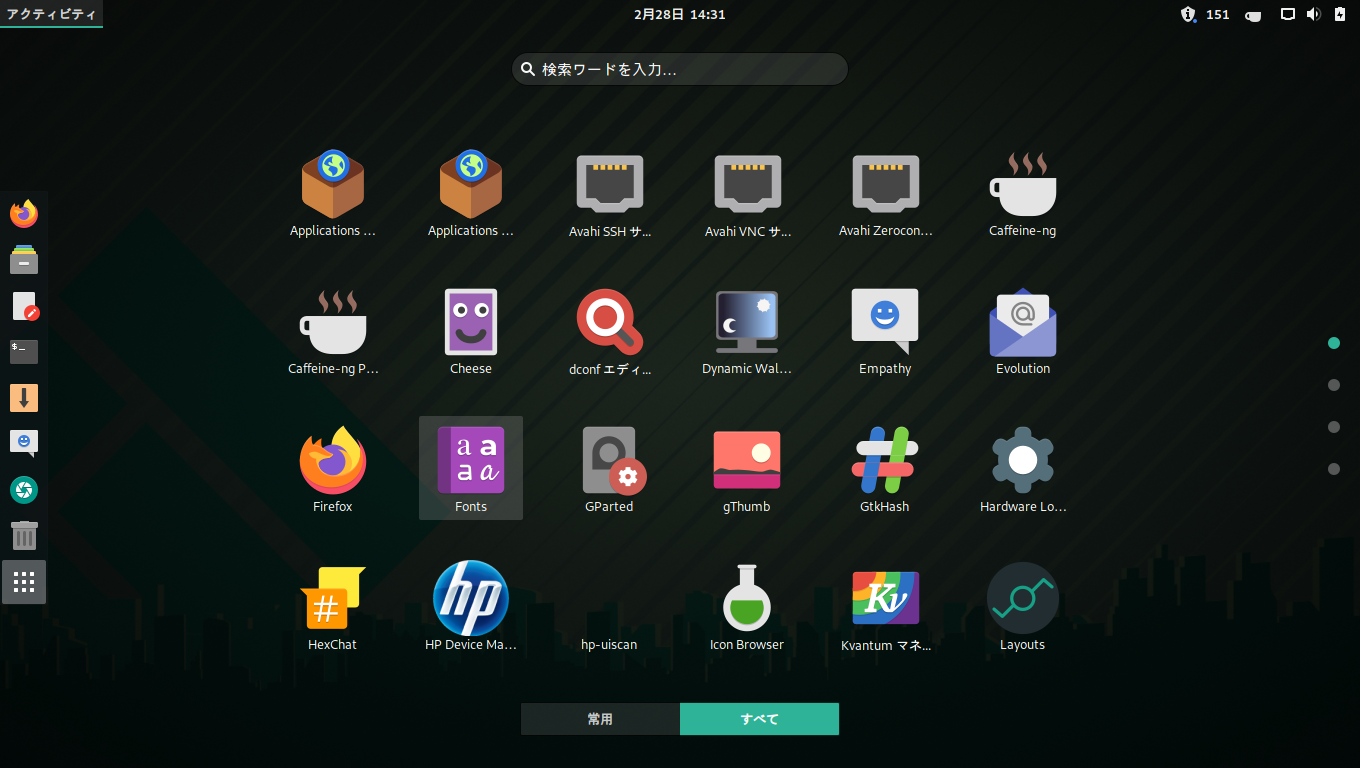Launch the Fonts viewer
The image size is (1360, 768).
(471, 470)
